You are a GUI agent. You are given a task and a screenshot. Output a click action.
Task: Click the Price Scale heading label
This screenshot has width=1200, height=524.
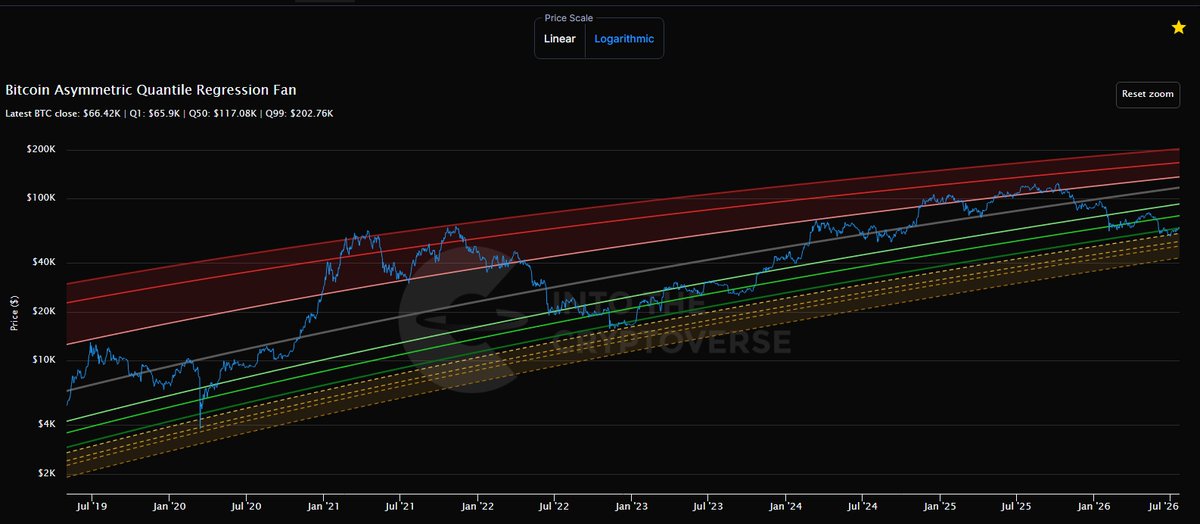(569, 18)
